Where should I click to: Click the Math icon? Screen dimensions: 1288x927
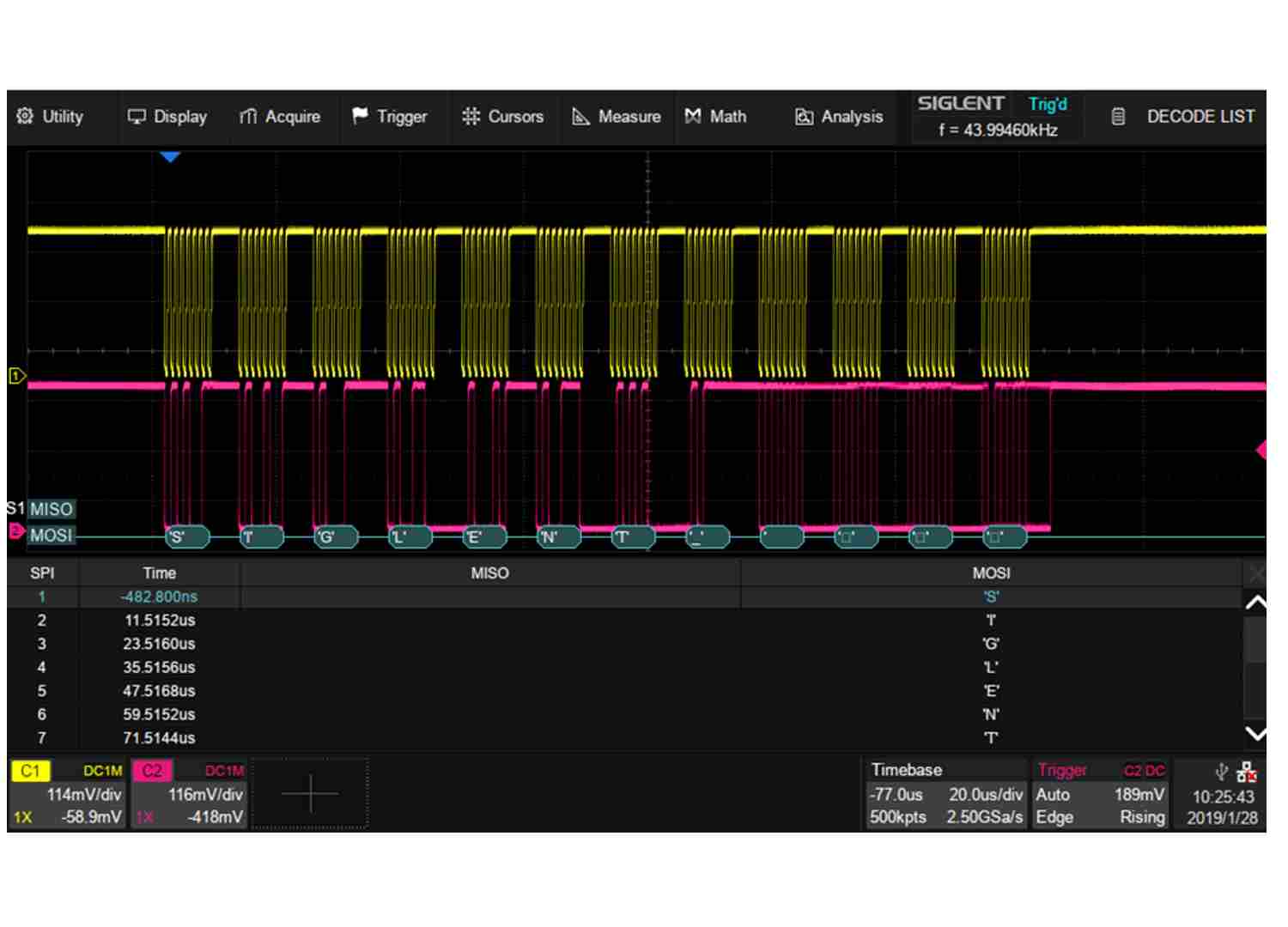coord(693,117)
